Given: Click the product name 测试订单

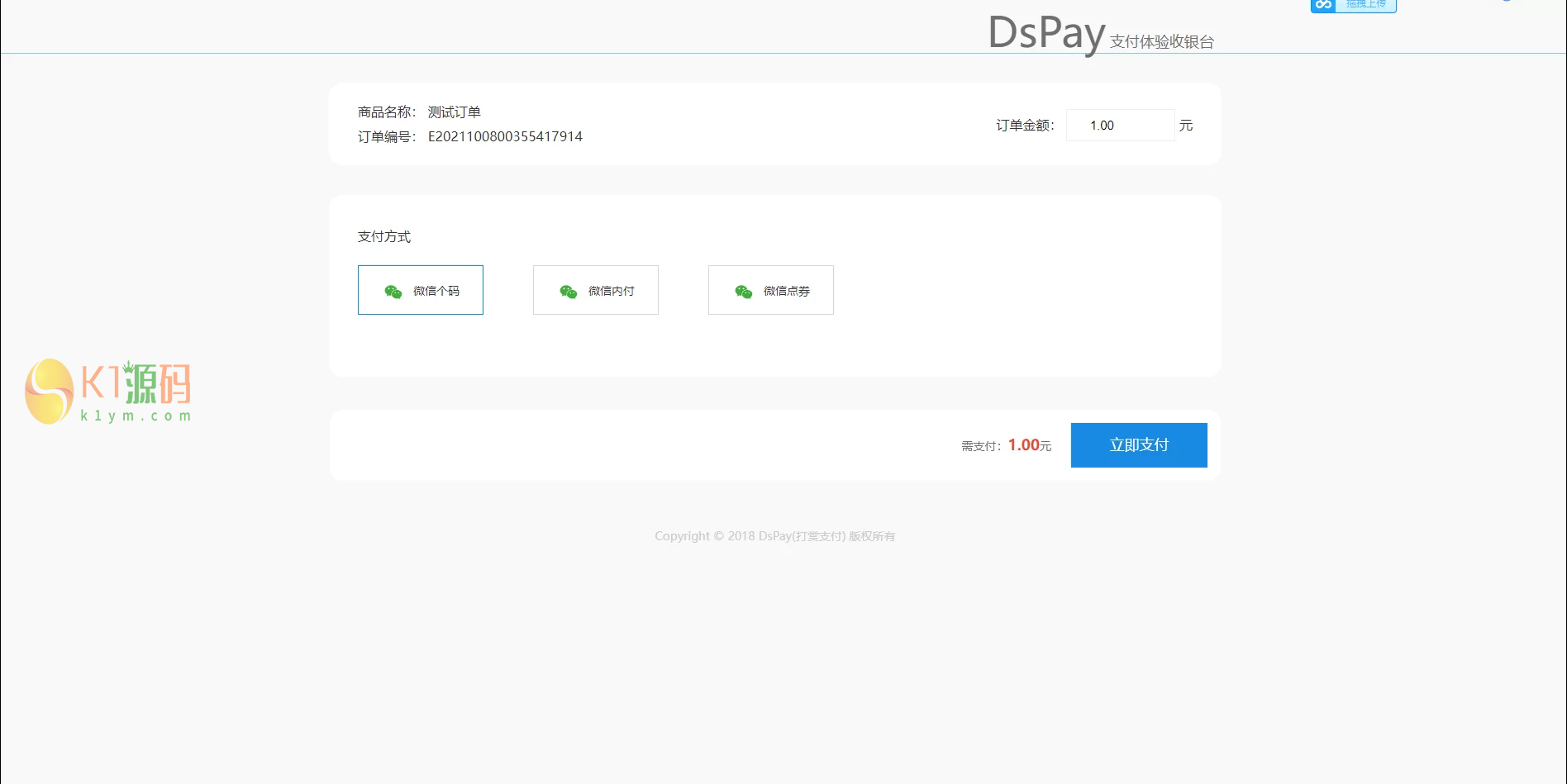Looking at the screenshot, I should click(454, 112).
